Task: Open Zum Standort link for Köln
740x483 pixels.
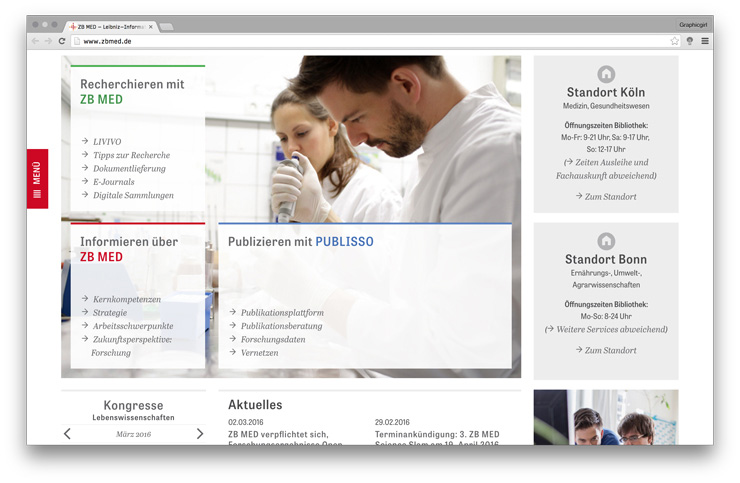Action: tap(610, 197)
